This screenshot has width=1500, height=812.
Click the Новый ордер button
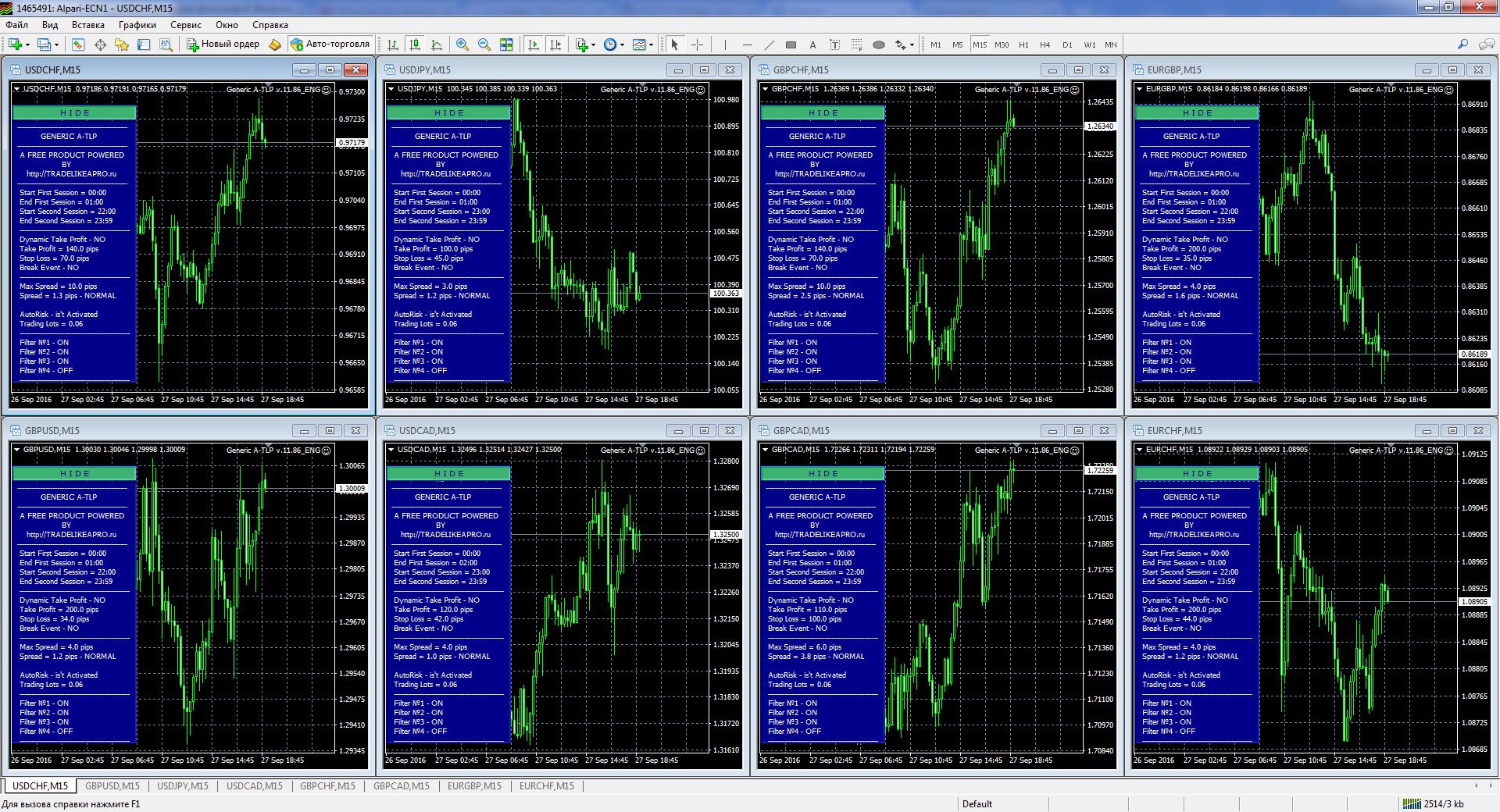[223, 45]
